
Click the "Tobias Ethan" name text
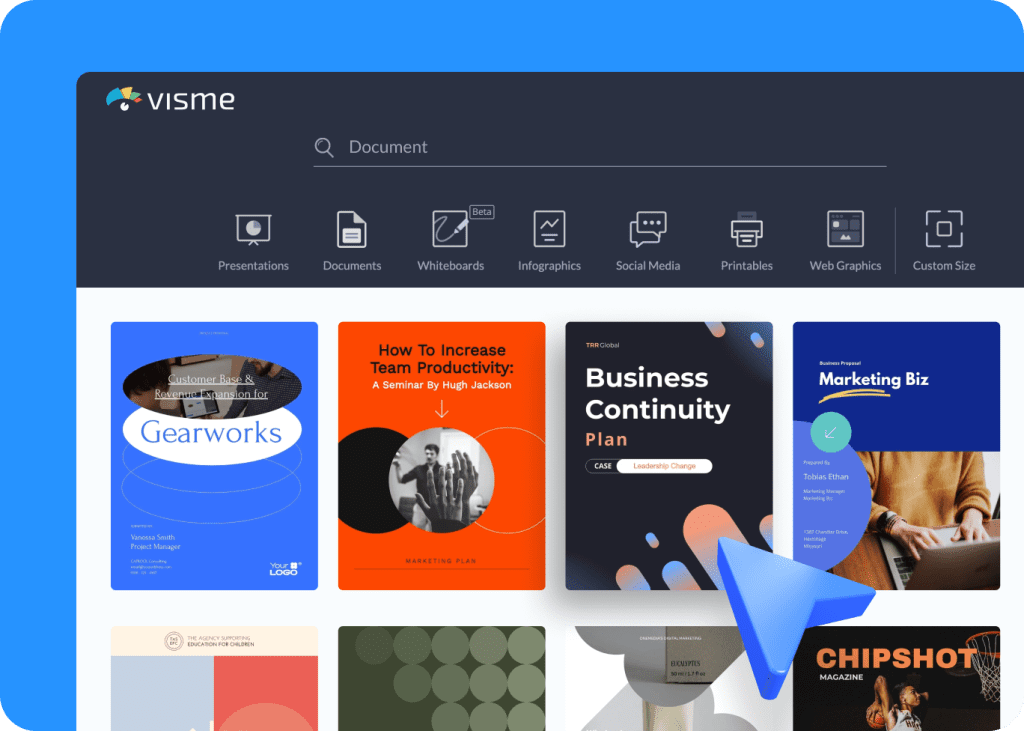tap(825, 476)
